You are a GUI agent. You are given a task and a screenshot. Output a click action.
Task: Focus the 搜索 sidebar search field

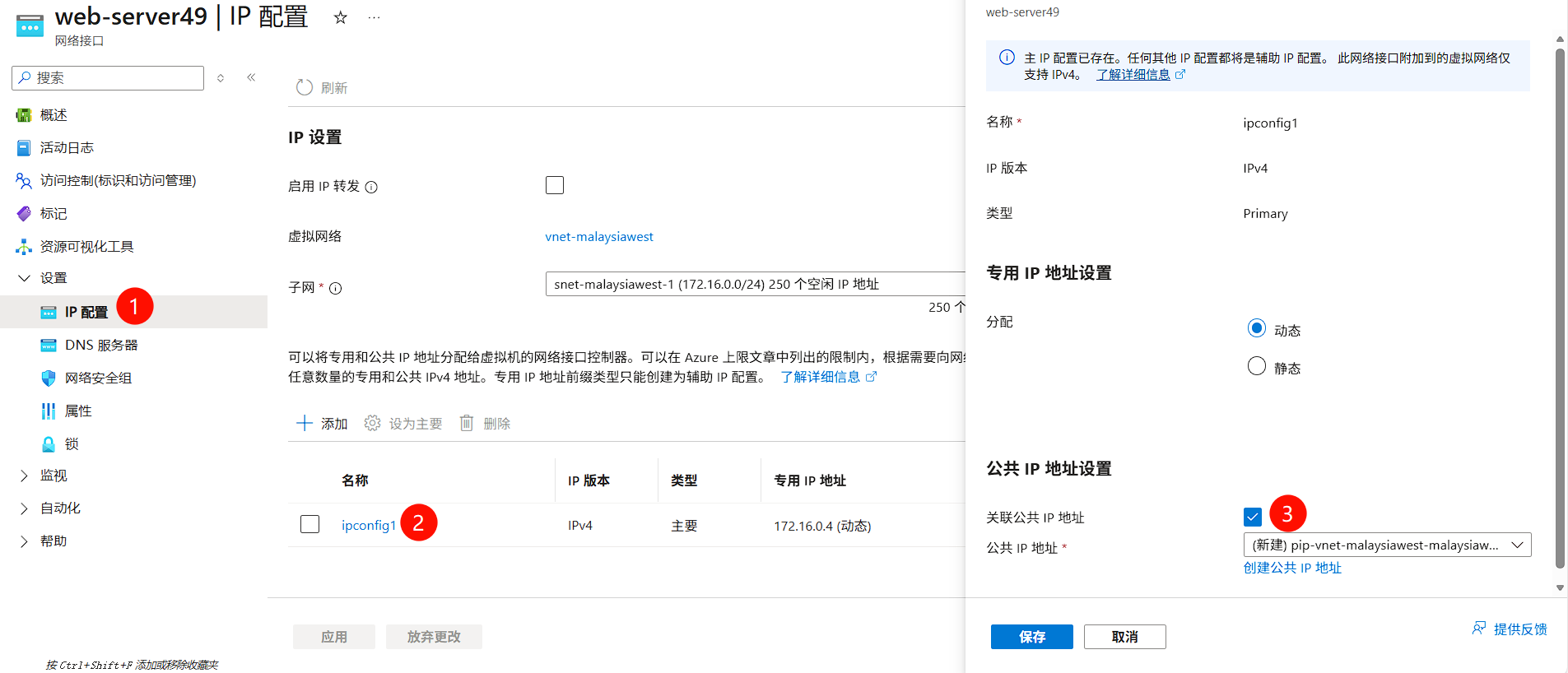point(108,78)
